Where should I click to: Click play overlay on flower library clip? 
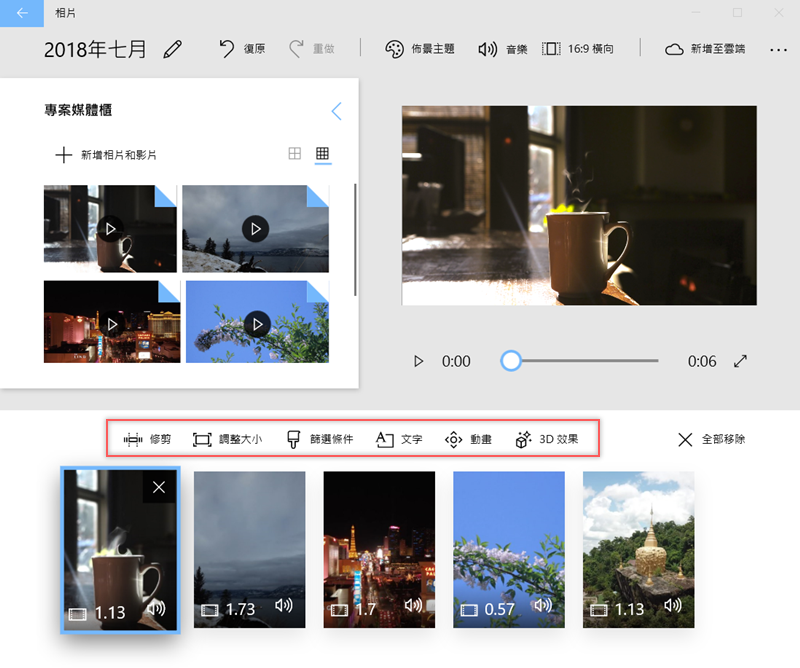(x=258, y=324)
